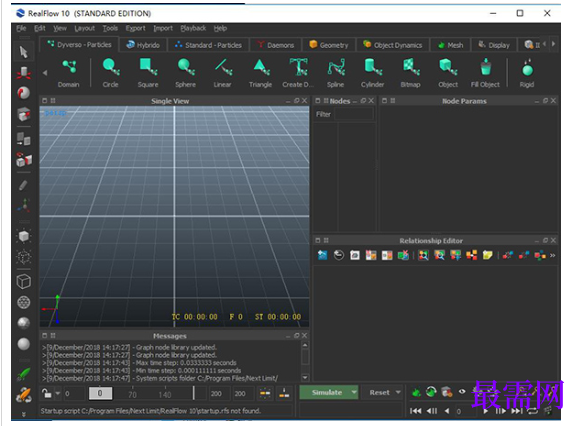Viewport: 583px width, 426px height.
Task: Create an Object emitter
Action: point(448,73)
